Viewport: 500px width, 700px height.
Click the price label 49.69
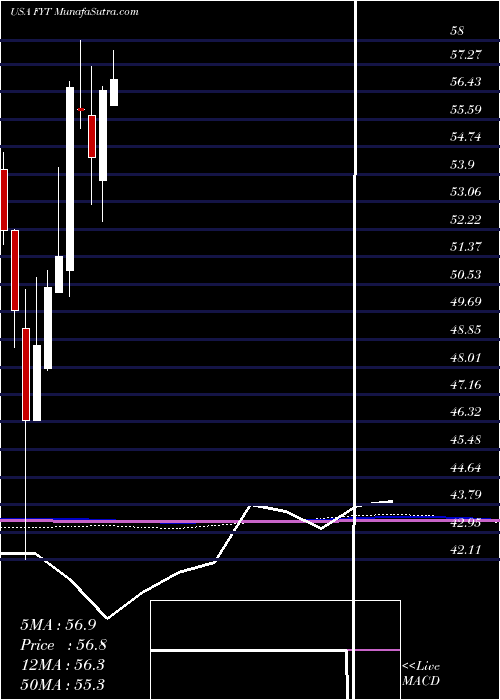[x=466, y=302]
